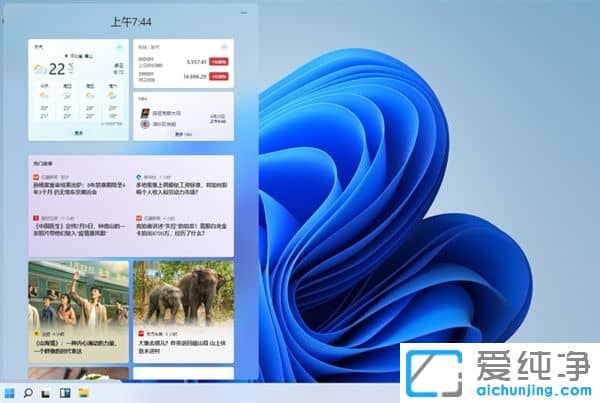Image resolution: width=600 pixels, height=403 pixels.
Task: Open the 更多 NBA link
Action: click(x=183, y=134)
